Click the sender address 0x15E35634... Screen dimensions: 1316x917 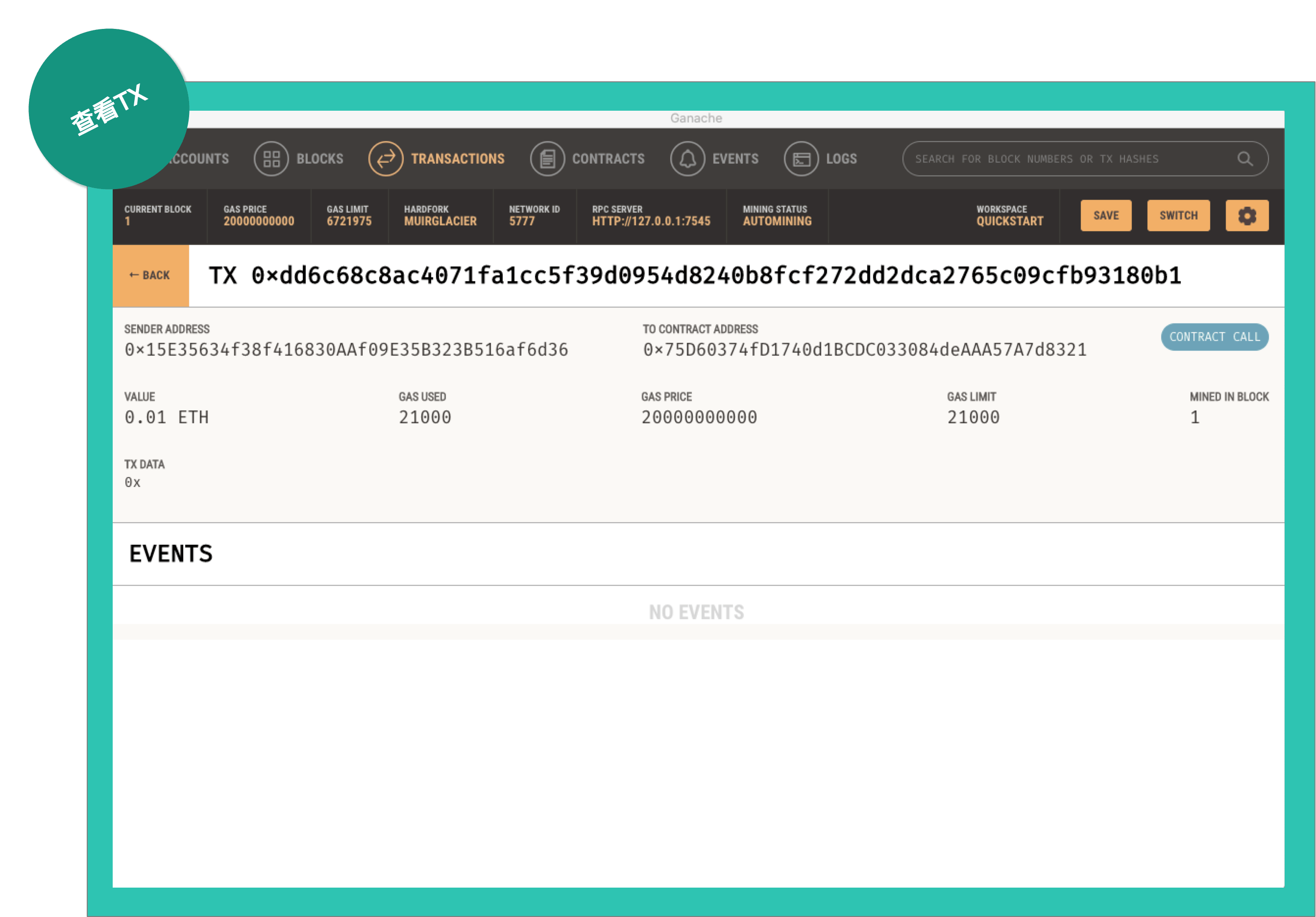[346, 350]
